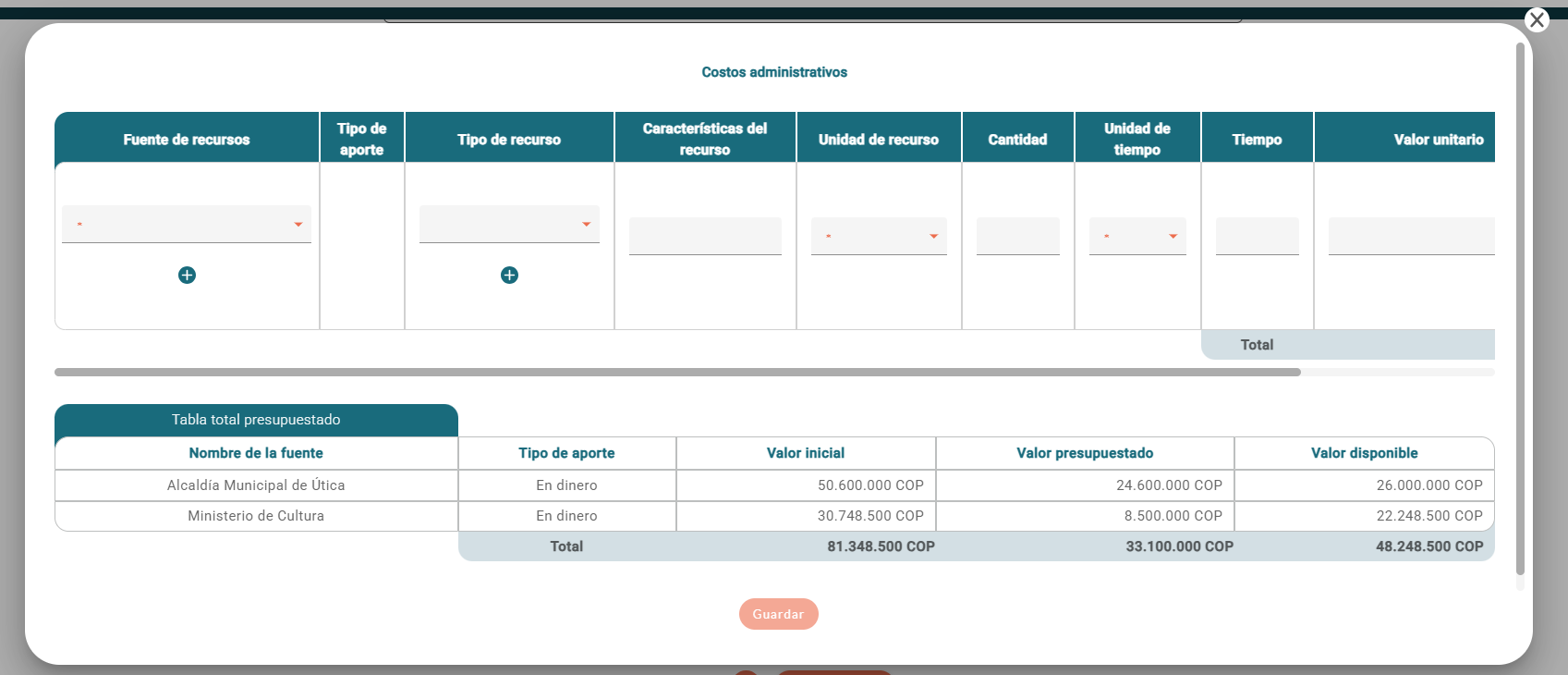This screenshot has width=1568, height=675.
Task: Select the 48.248.500 COP total value
Action: pos(1429,546)
